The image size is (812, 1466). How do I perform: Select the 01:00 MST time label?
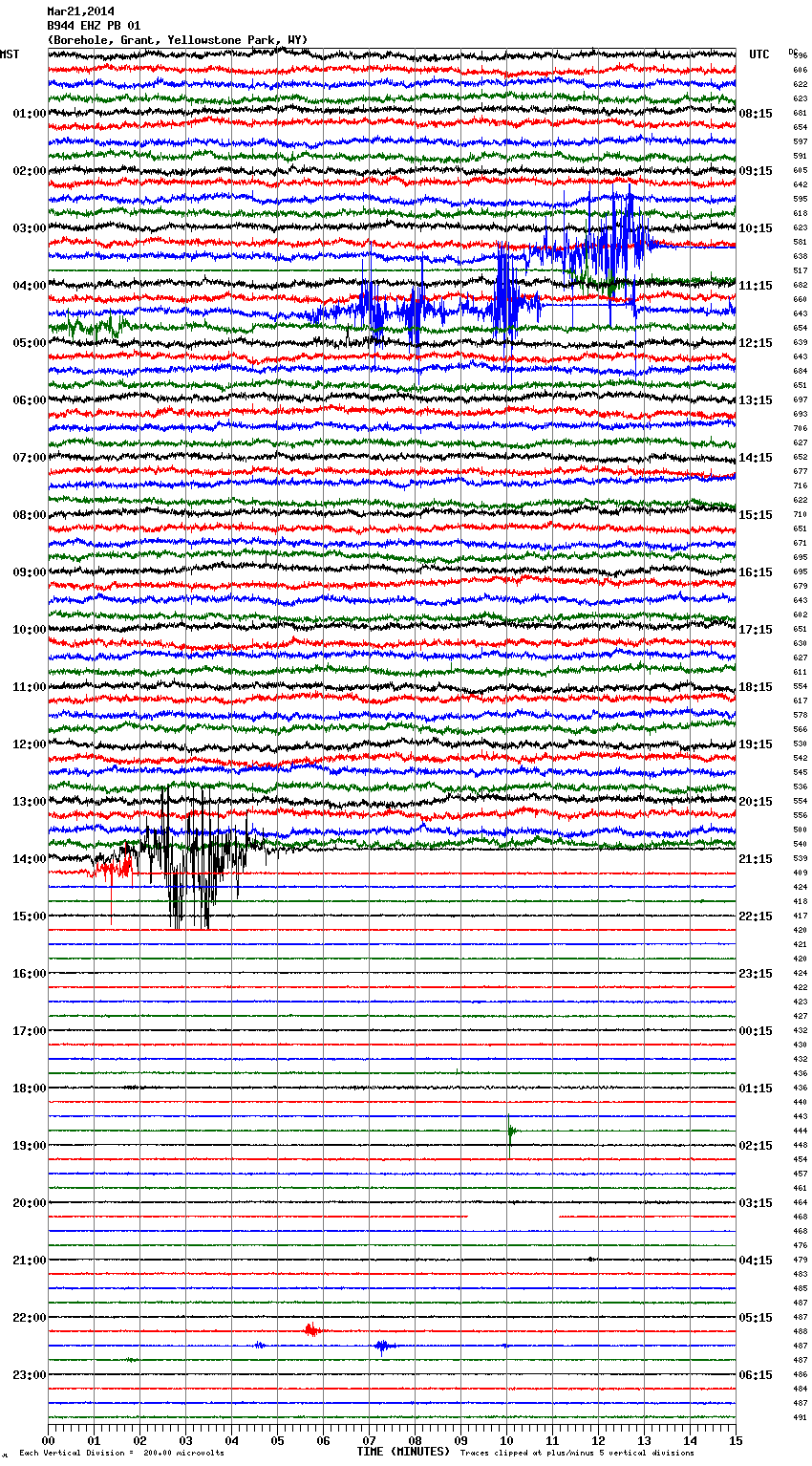tap(30, 114)
